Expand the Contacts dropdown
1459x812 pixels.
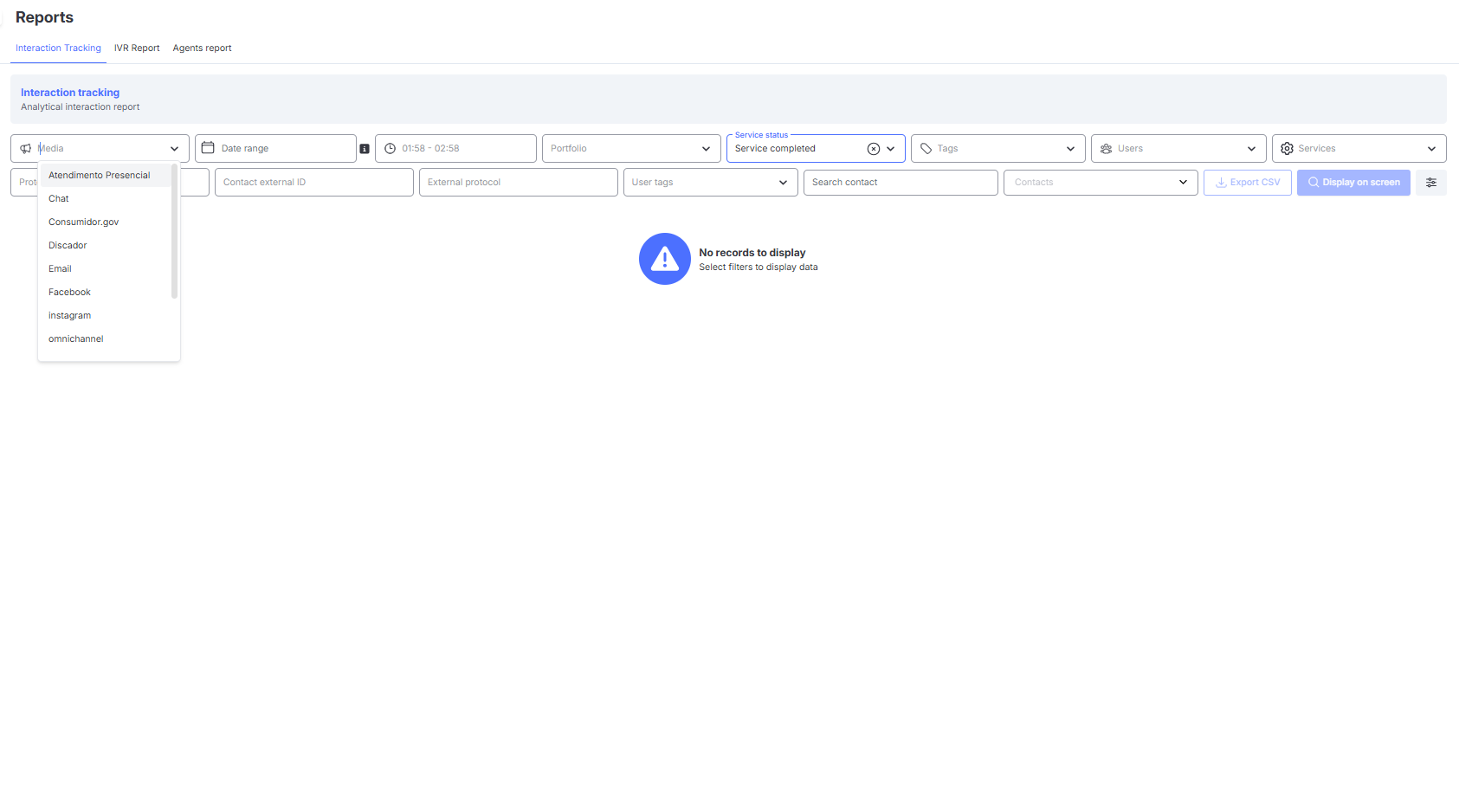pos(1183,183)
